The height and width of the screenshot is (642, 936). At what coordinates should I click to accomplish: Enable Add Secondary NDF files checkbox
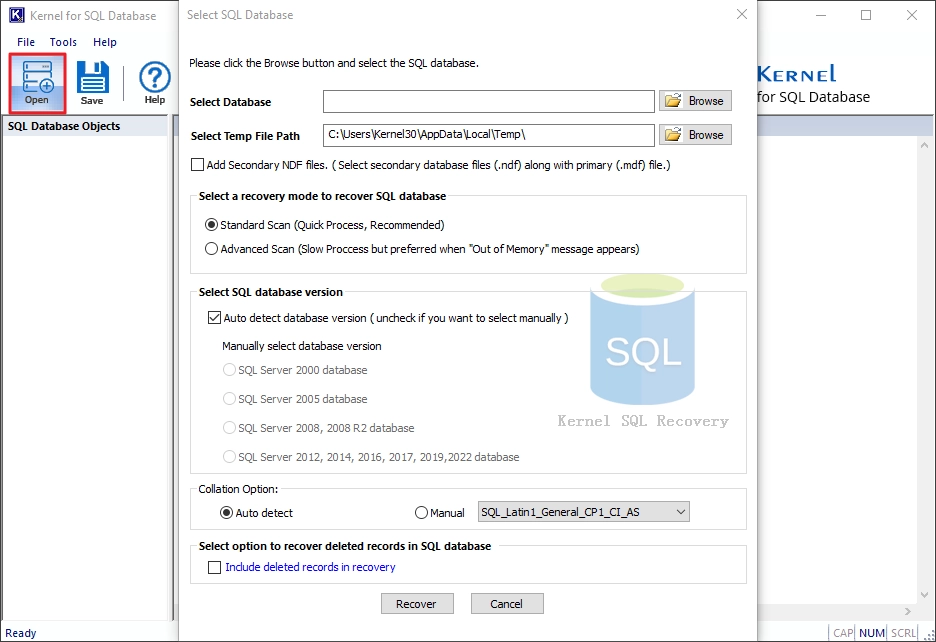pyautogui.click(x=198, y=165)
